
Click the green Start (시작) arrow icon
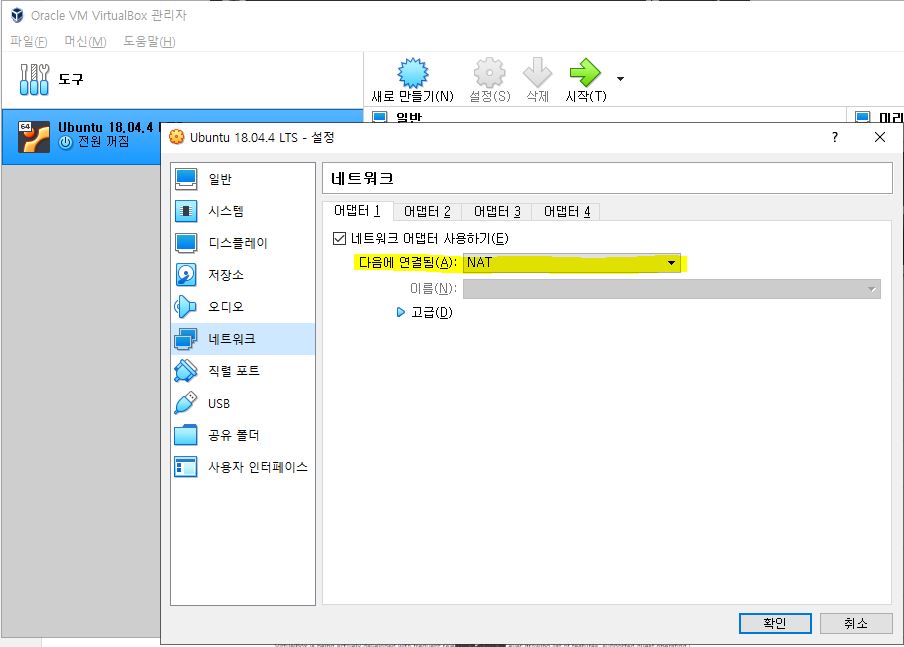point(585,73)
